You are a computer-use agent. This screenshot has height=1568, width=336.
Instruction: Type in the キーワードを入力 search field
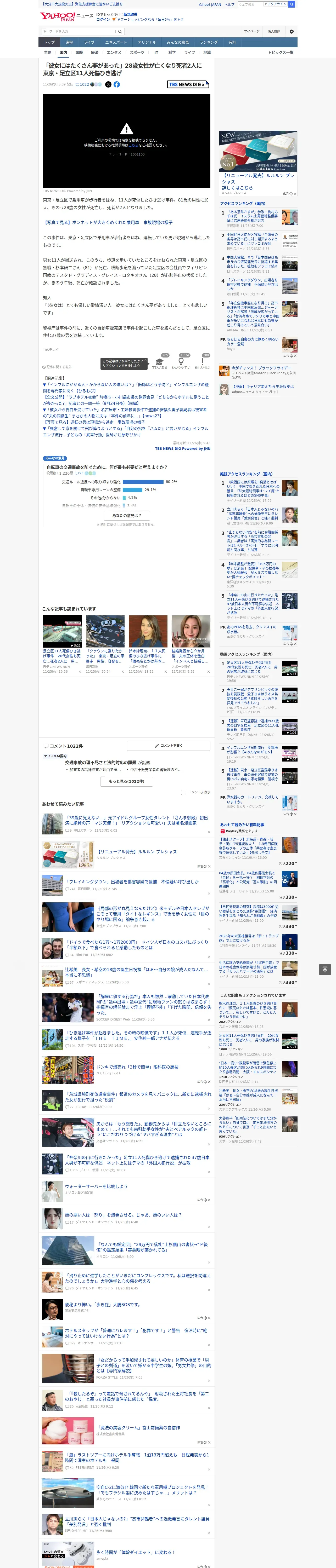pos(78,31)
